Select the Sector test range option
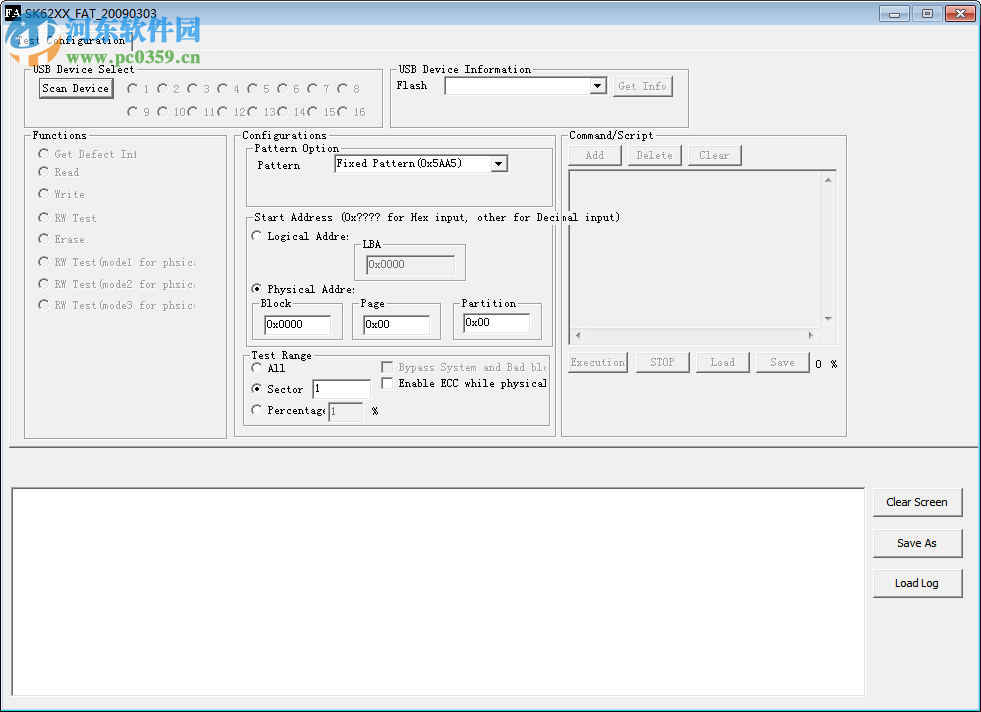 pos(257,389)
